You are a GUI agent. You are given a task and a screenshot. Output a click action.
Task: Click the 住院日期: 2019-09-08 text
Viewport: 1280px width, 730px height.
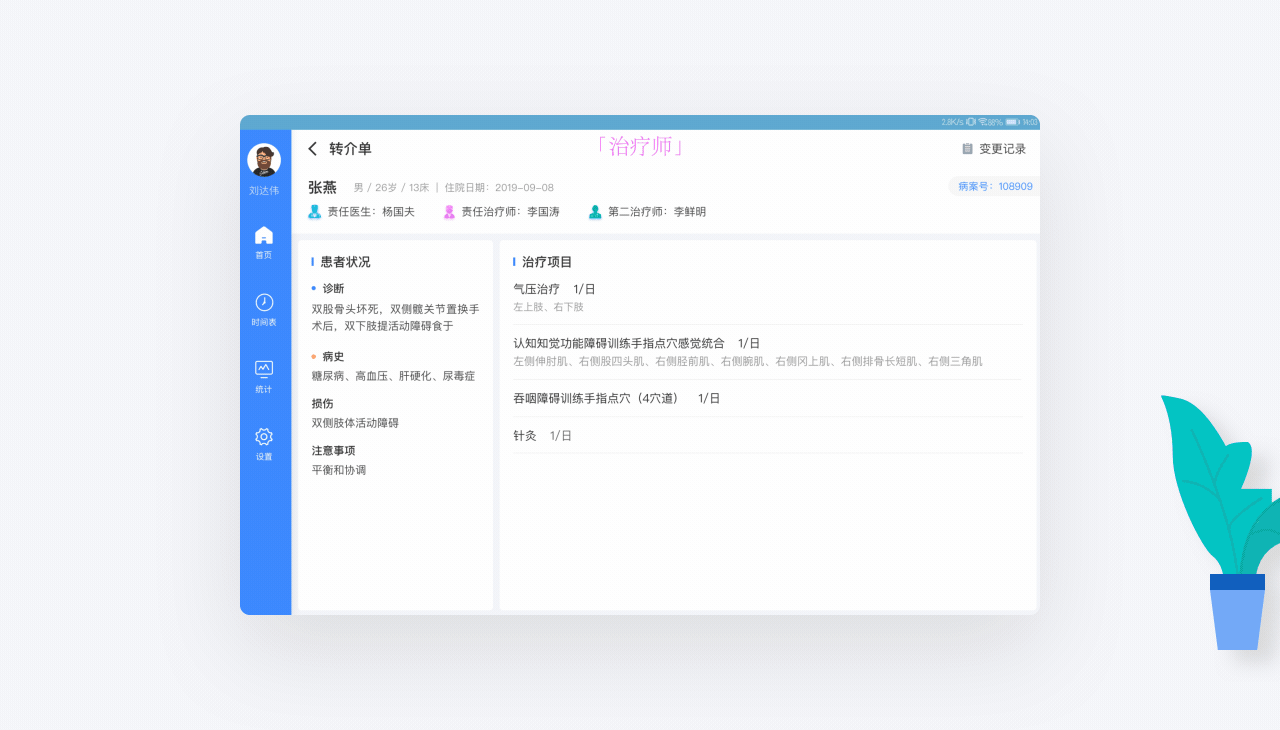(x=499, y=188)
